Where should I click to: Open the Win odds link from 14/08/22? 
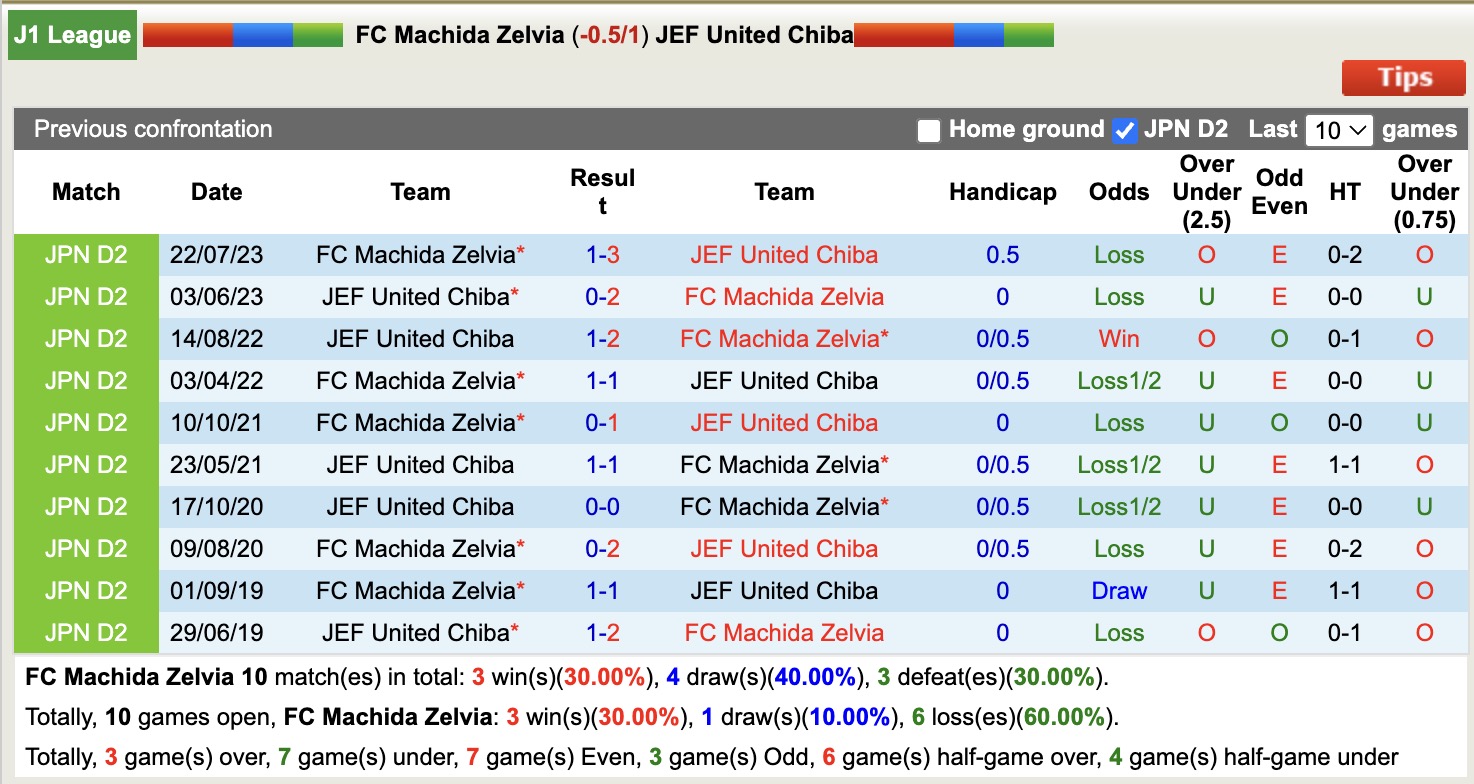click(1118, 338)
